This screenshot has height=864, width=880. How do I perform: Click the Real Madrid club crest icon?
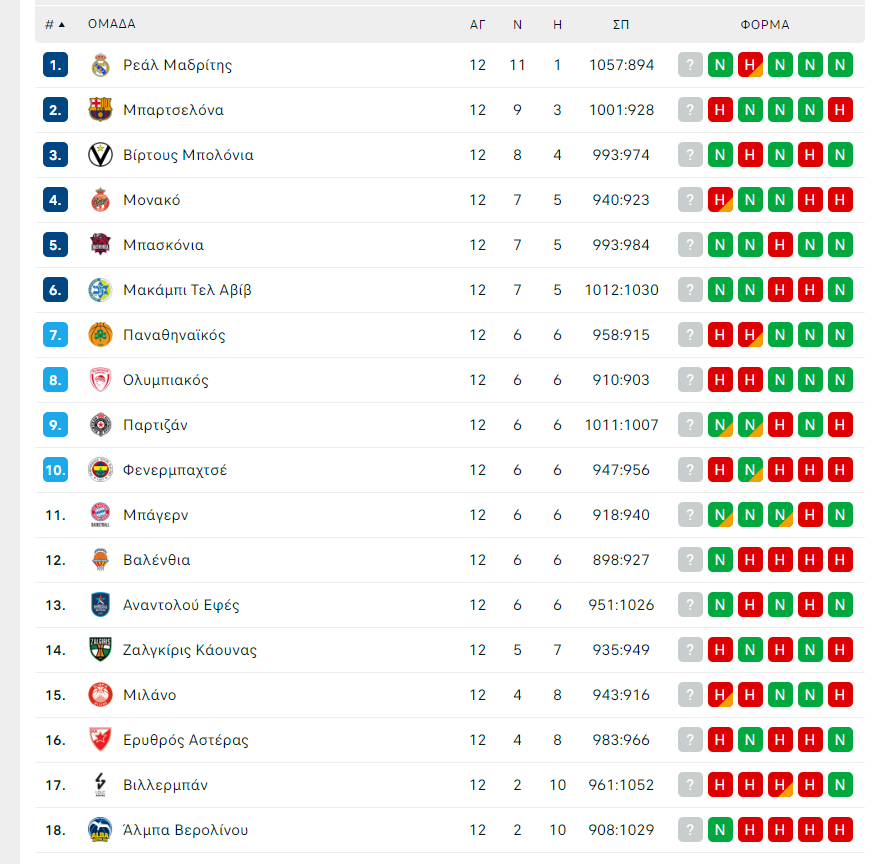(x=100, y=65)
